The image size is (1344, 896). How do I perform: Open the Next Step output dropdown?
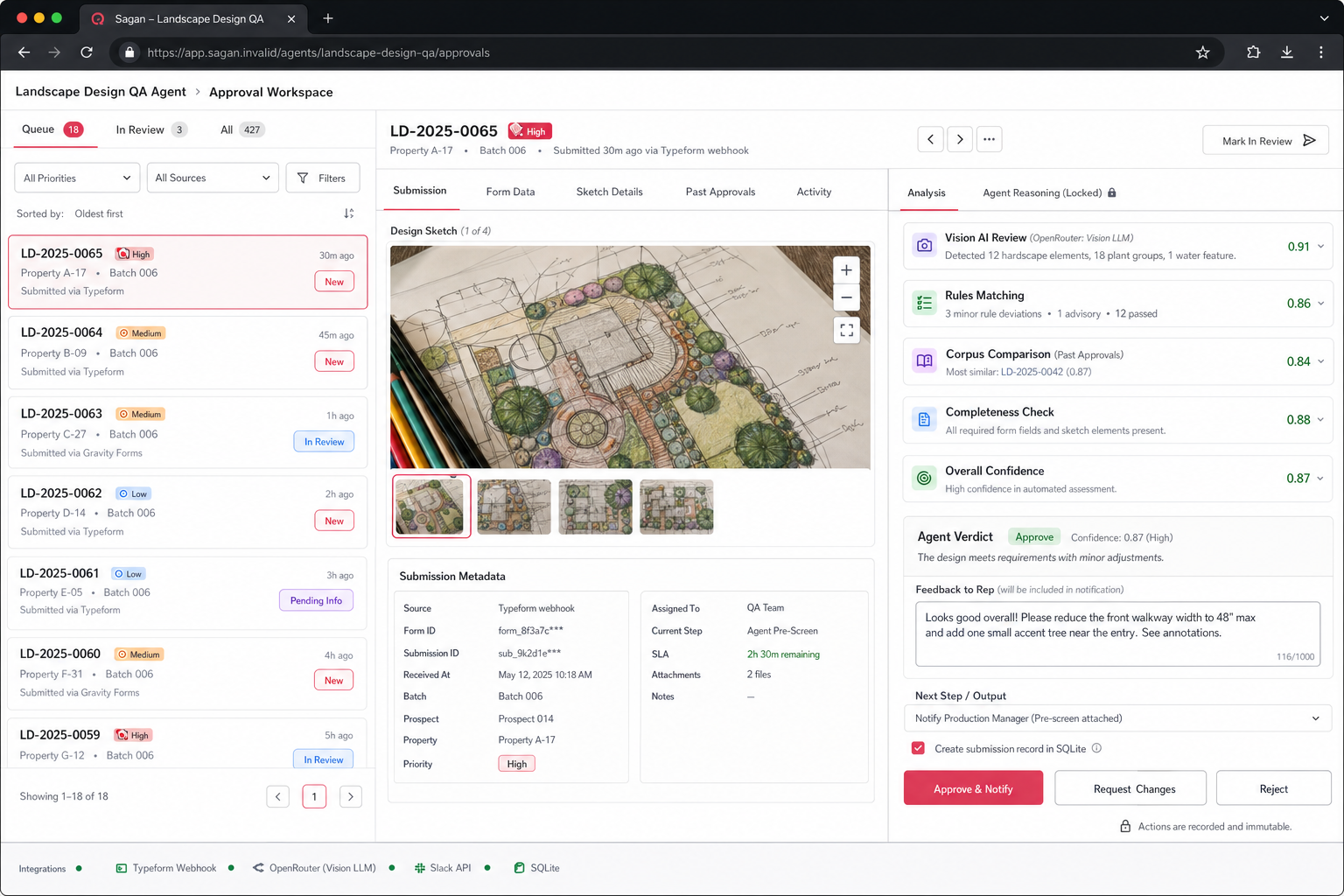(x=1117, y=718)
